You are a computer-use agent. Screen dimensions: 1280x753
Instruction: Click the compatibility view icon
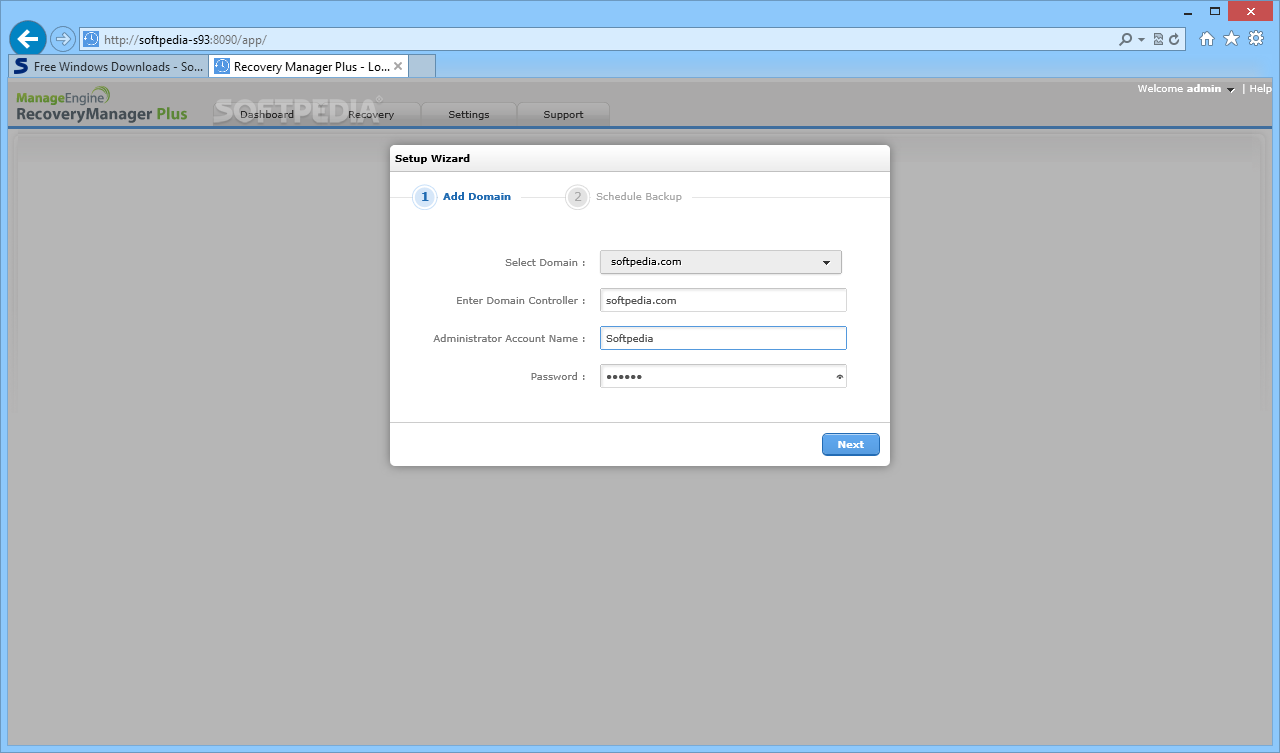(x=1158, y=39)
